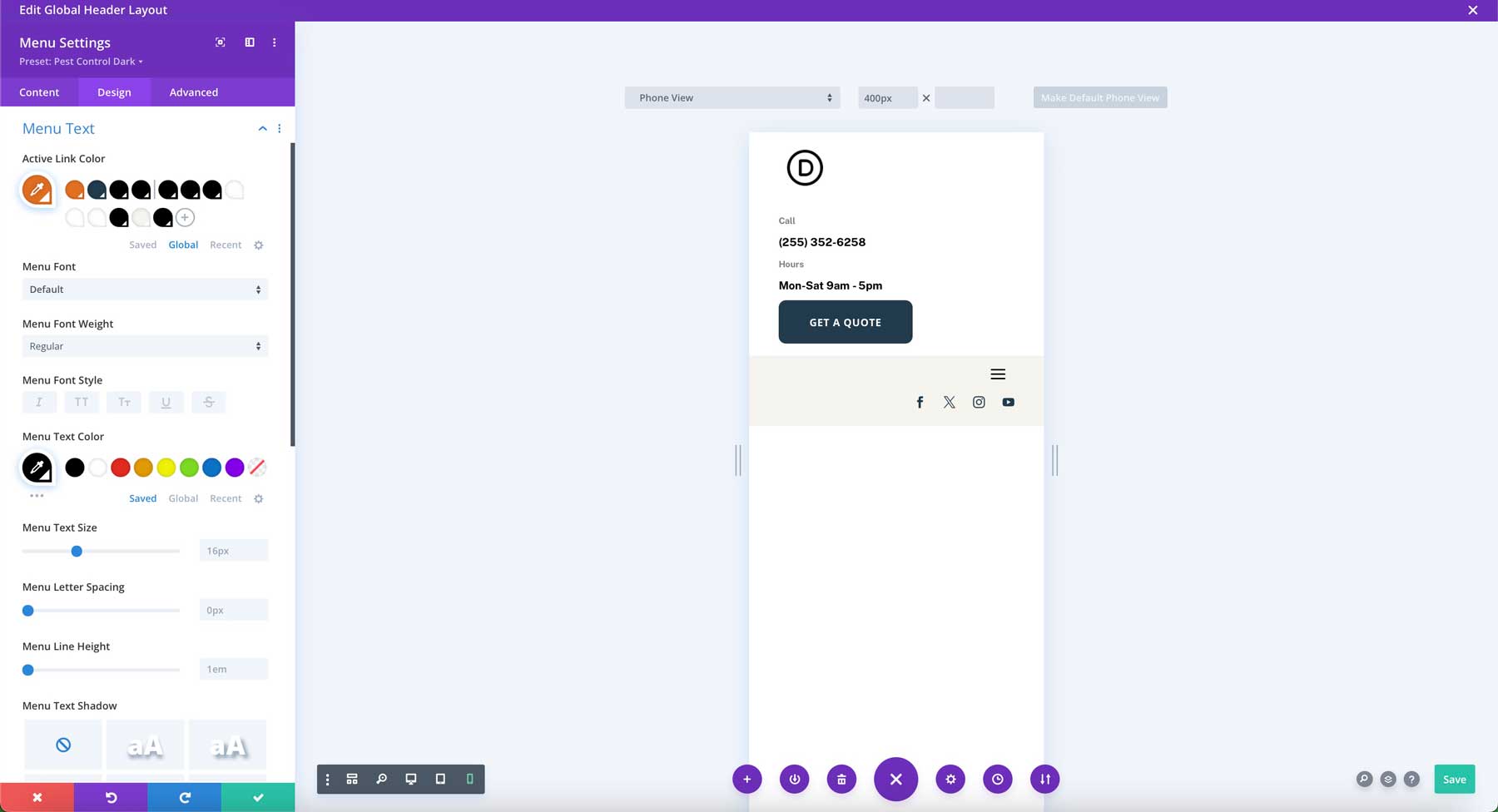
Task: Clear the layout with trash icon
Action: pyautogui.click(x=841, y=779)
